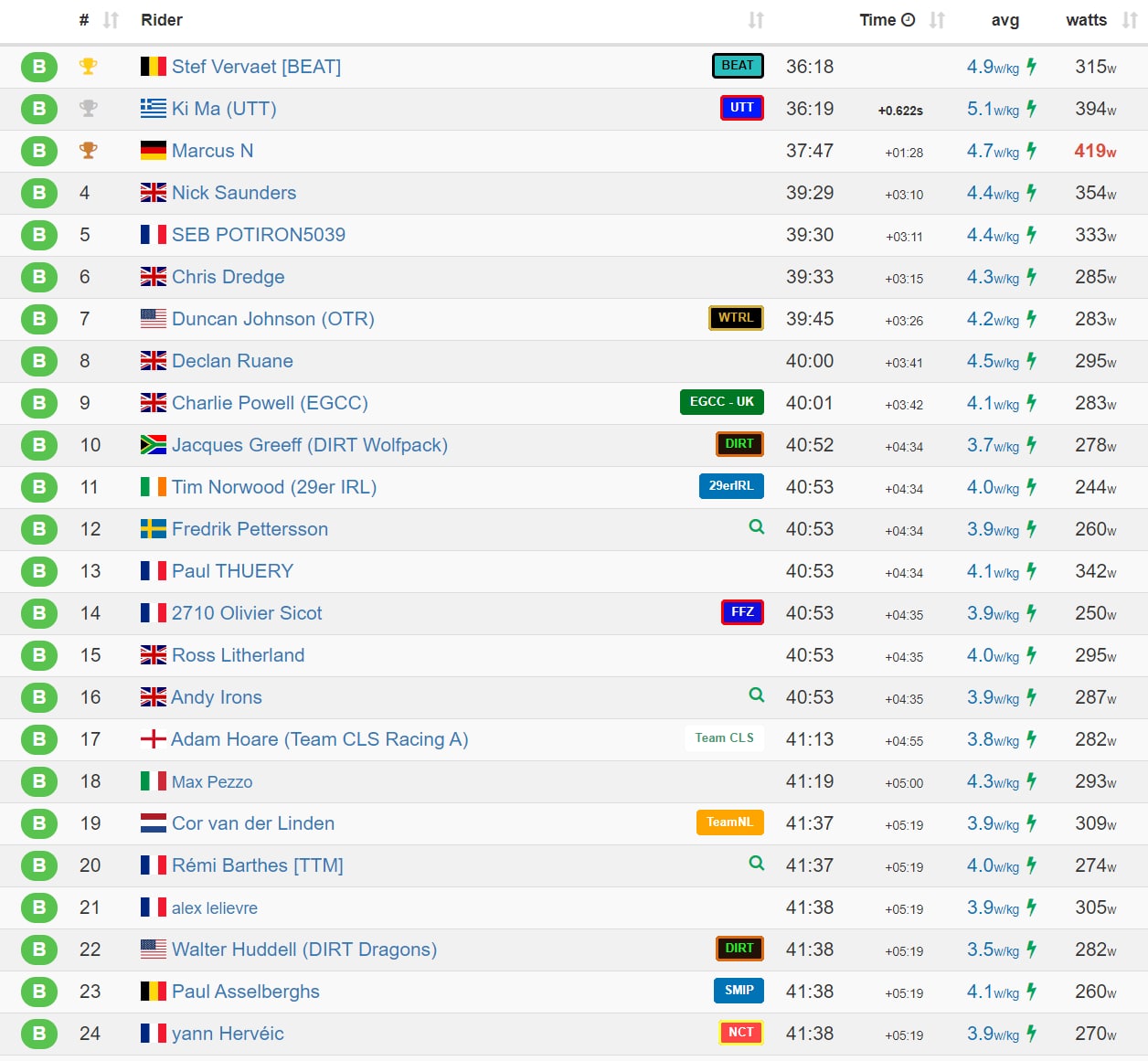The image size is (1148, 1061).
Task: Open 29erIRL team badge
Action: pos(731,486)
